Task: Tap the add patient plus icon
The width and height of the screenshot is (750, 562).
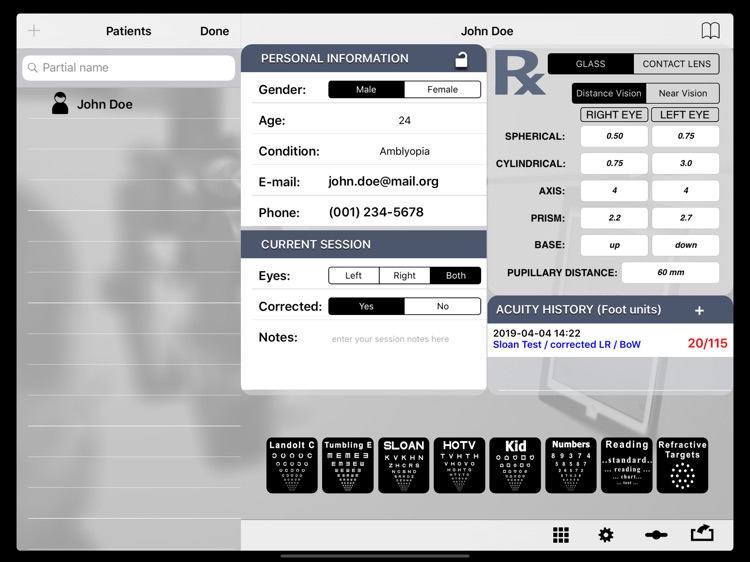Action: (34, 31)
